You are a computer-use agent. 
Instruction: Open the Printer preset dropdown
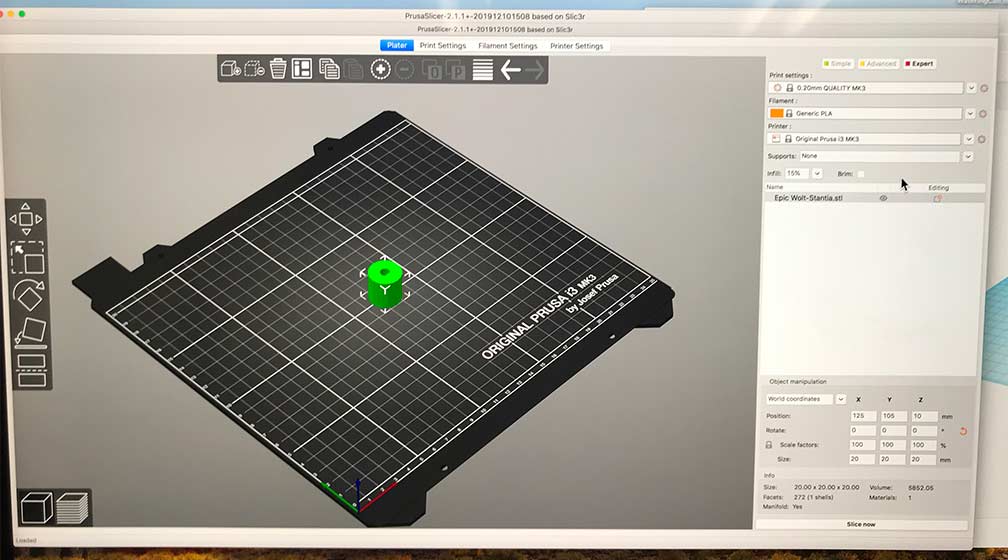[x=969, y=140]
